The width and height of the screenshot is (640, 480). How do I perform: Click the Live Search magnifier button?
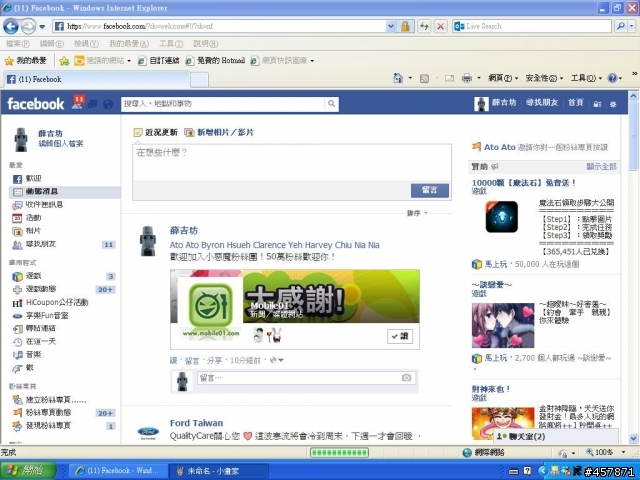620,26
